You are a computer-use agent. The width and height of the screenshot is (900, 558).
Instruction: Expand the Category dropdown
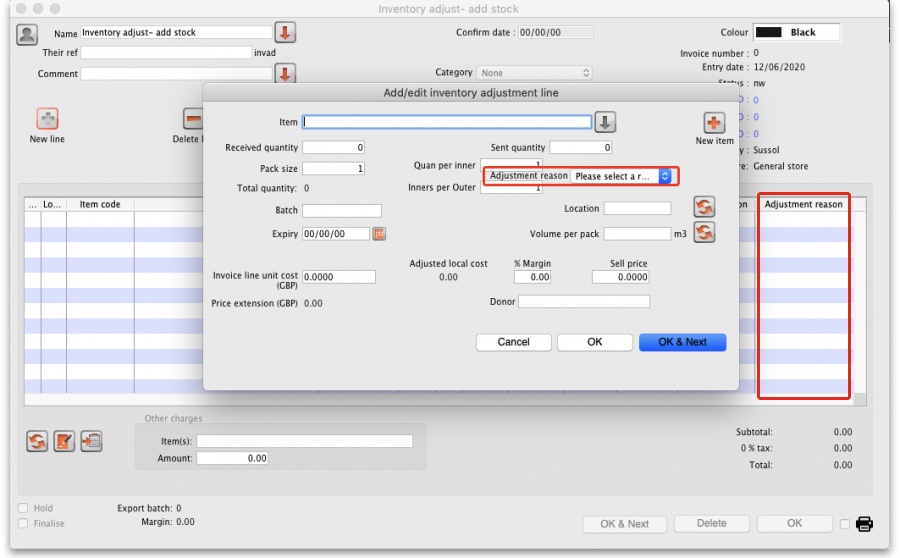click(x=534, y=73)
